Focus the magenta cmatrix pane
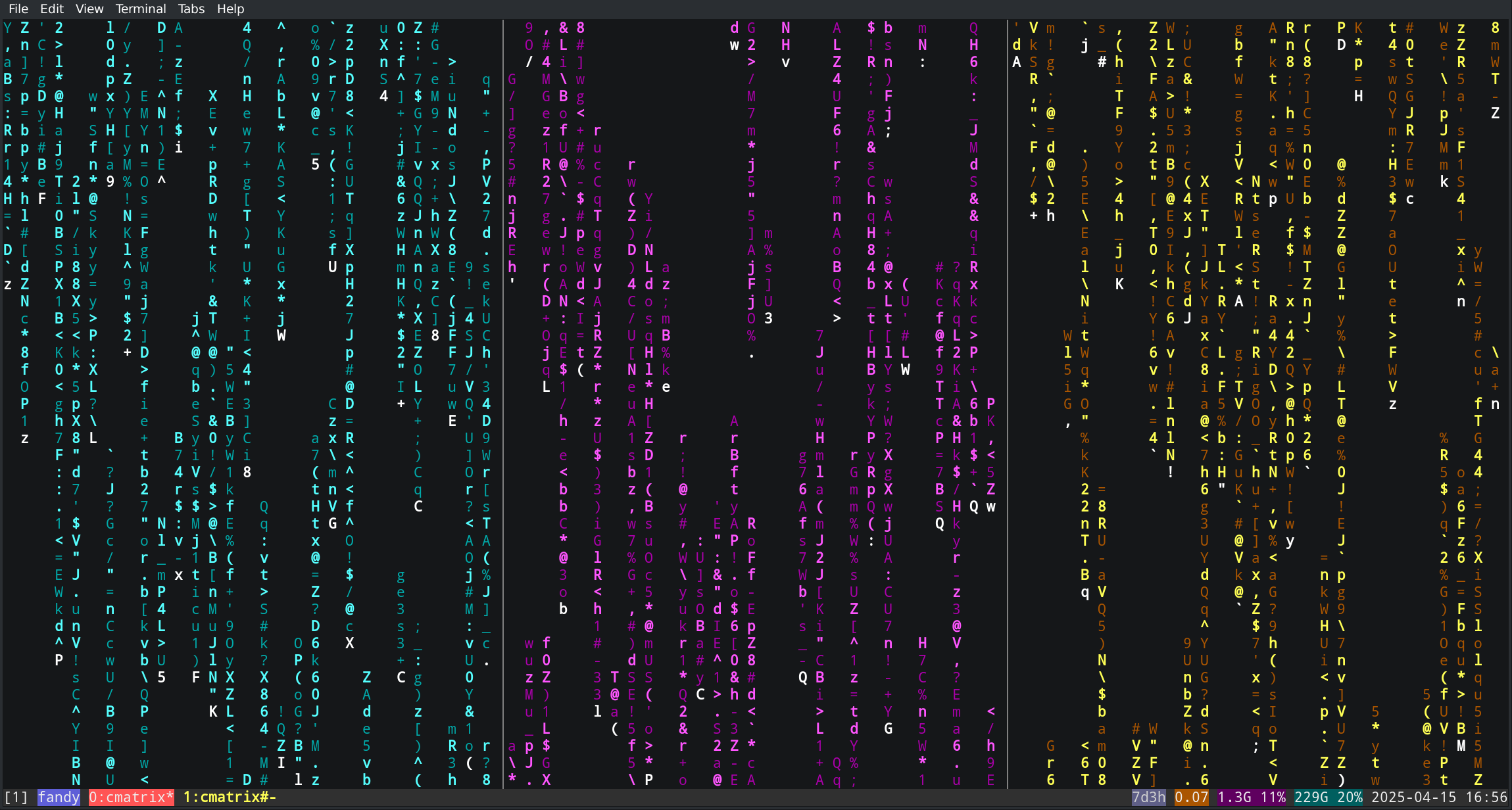 (x=755, y=394)
